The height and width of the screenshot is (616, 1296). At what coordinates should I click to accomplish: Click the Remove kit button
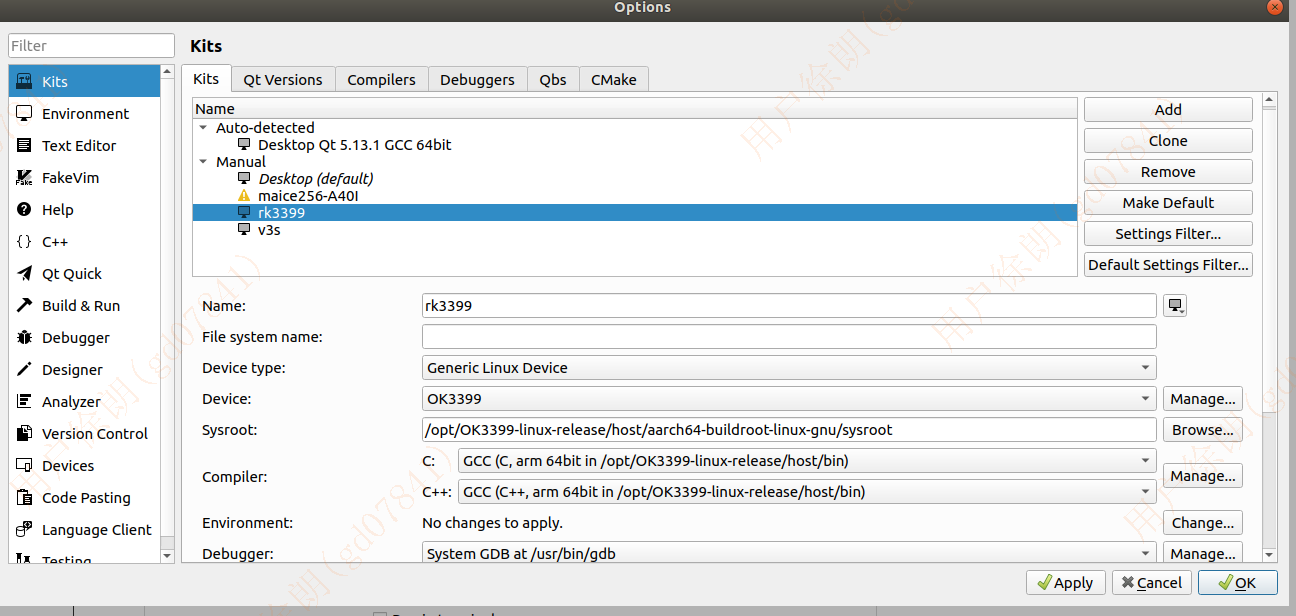click(1168, 172)
